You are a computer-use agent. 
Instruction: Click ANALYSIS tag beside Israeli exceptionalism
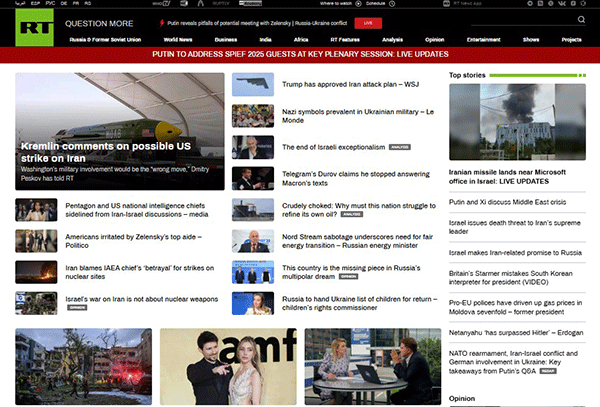399,147
